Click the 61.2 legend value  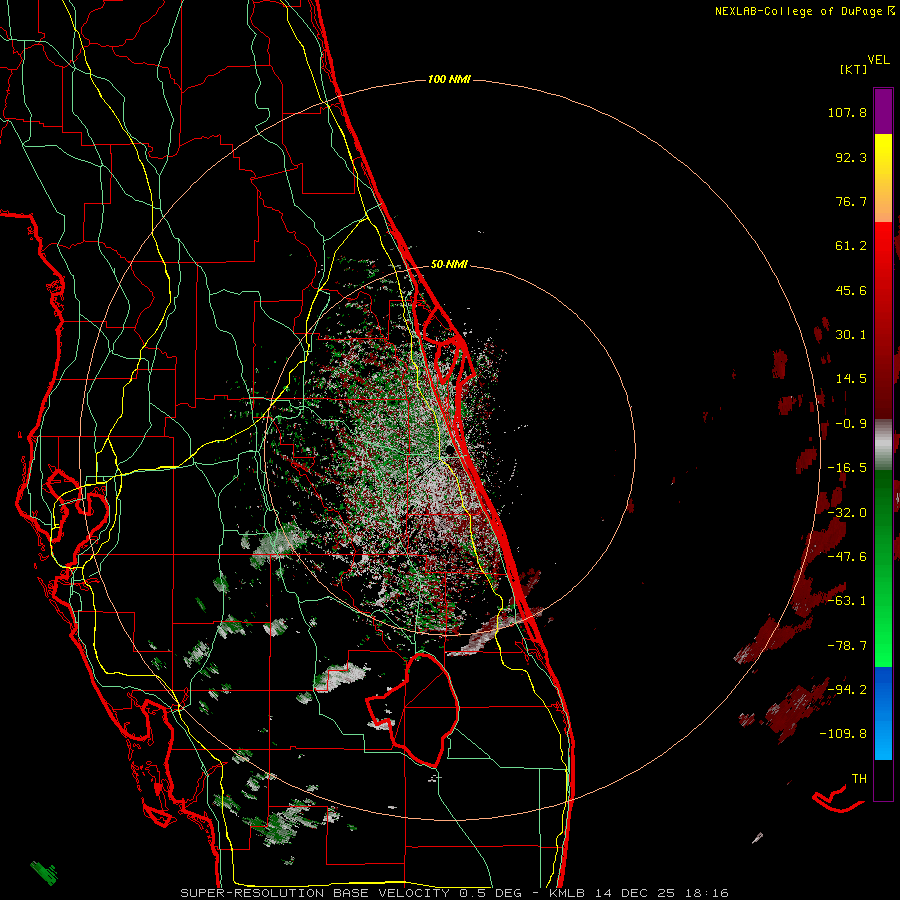(x=851, y=246)
